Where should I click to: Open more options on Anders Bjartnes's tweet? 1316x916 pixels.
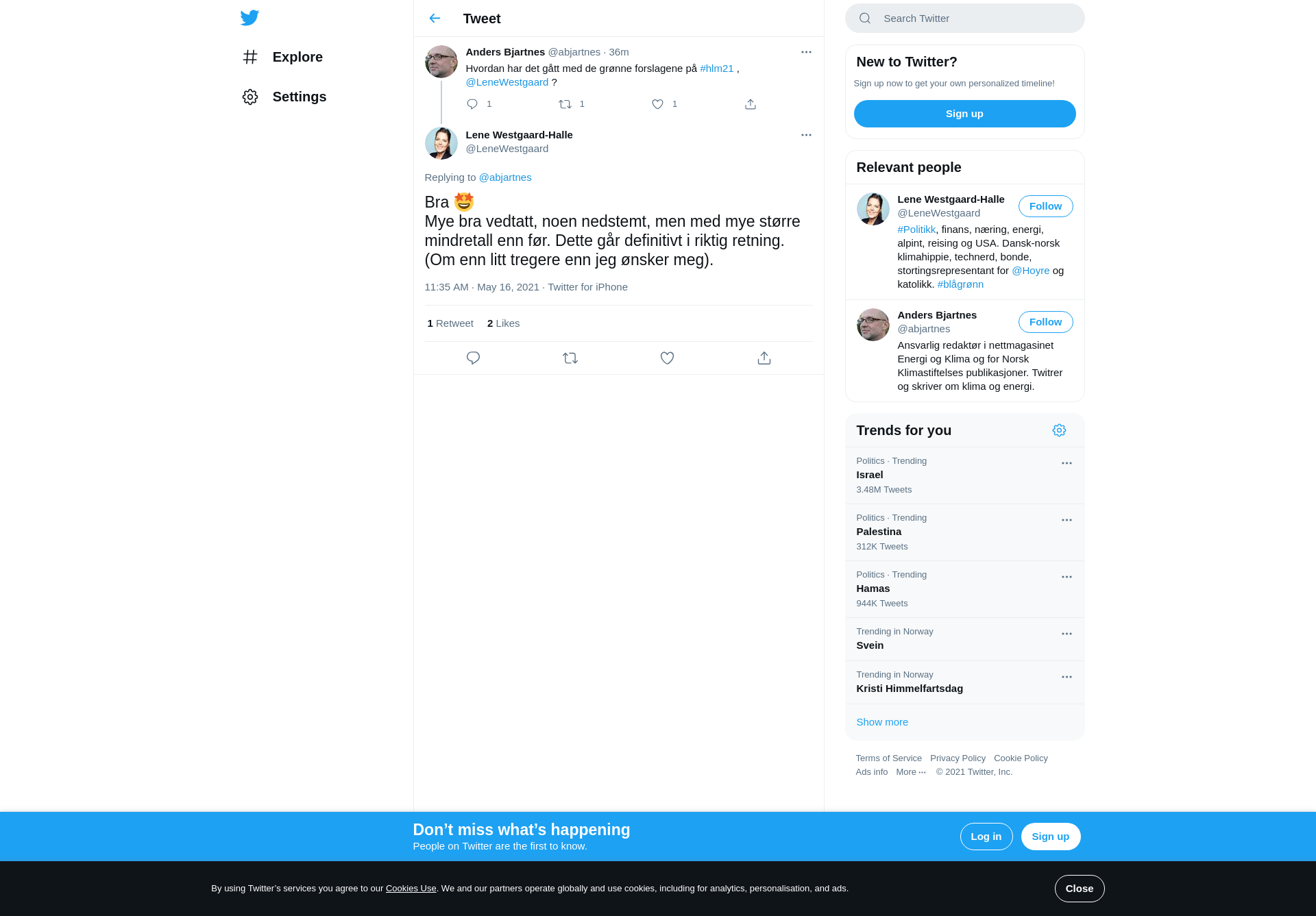pyautogui.click(x=806, y=52)
